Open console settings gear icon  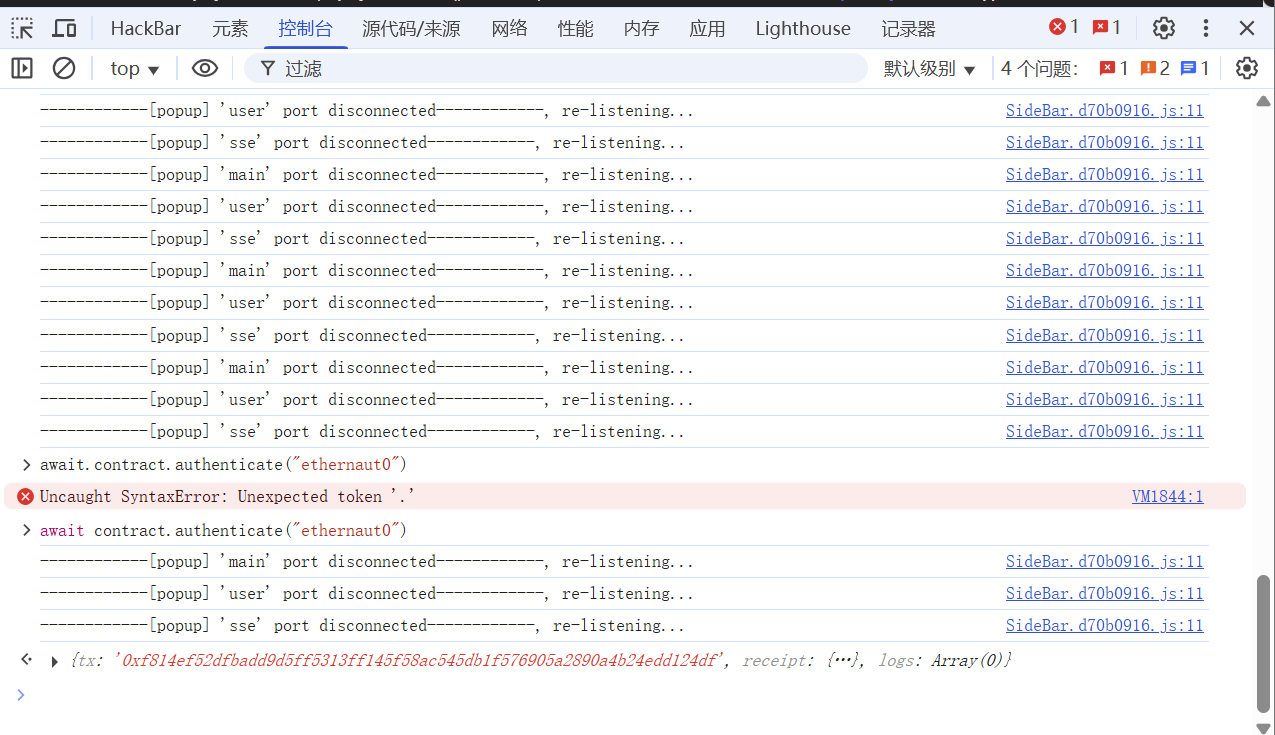[1246, 68]
